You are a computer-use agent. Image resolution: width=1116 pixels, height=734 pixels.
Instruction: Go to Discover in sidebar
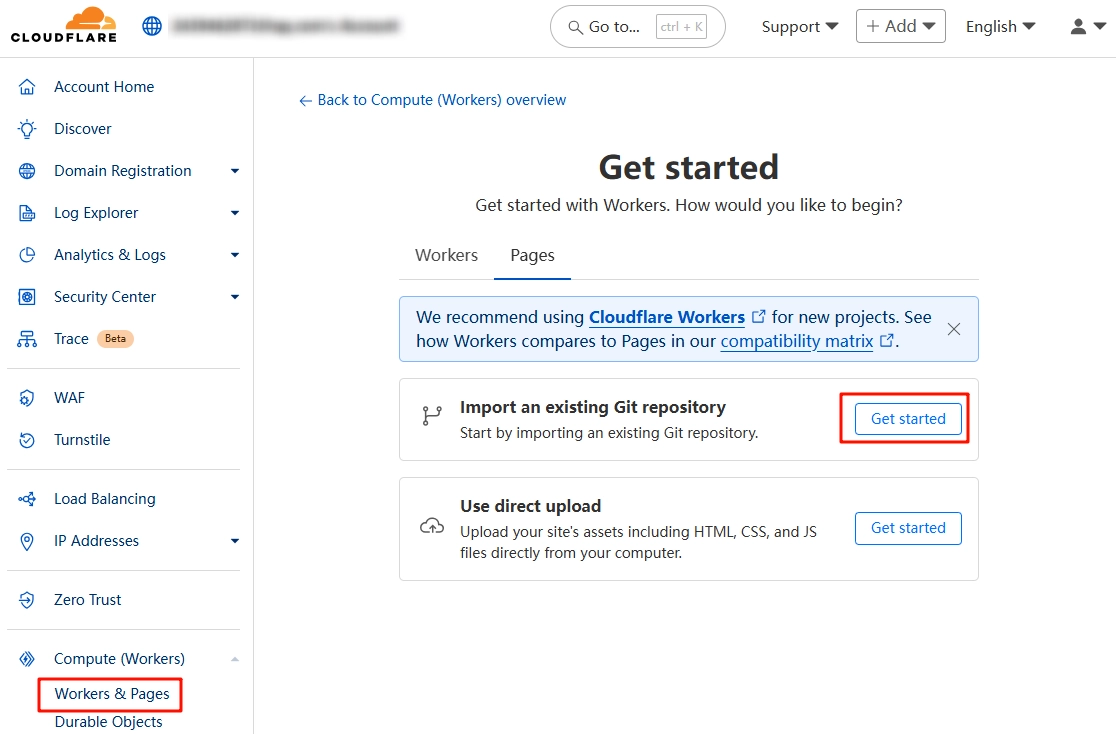point(83,129)
